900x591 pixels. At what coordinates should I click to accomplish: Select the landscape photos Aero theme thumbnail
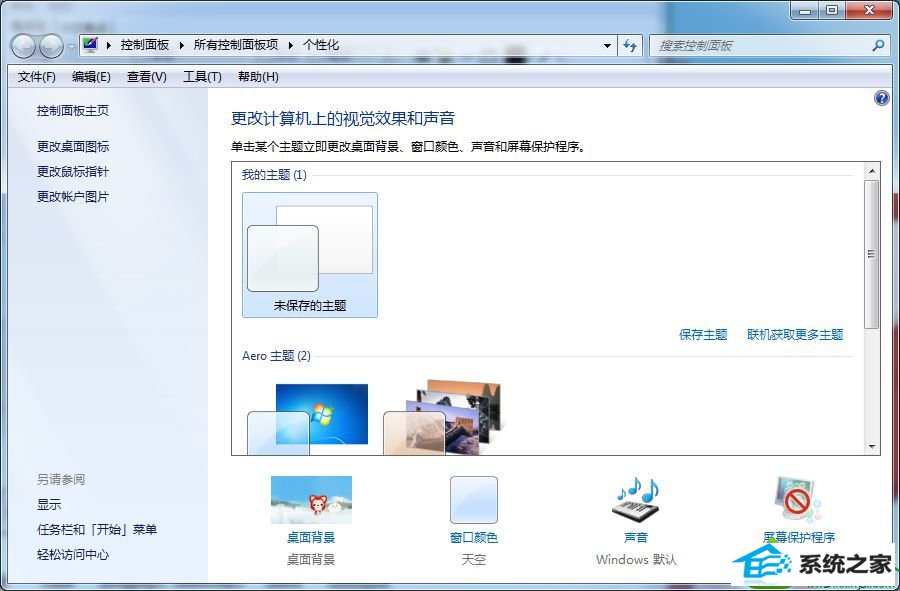point(443,418)
